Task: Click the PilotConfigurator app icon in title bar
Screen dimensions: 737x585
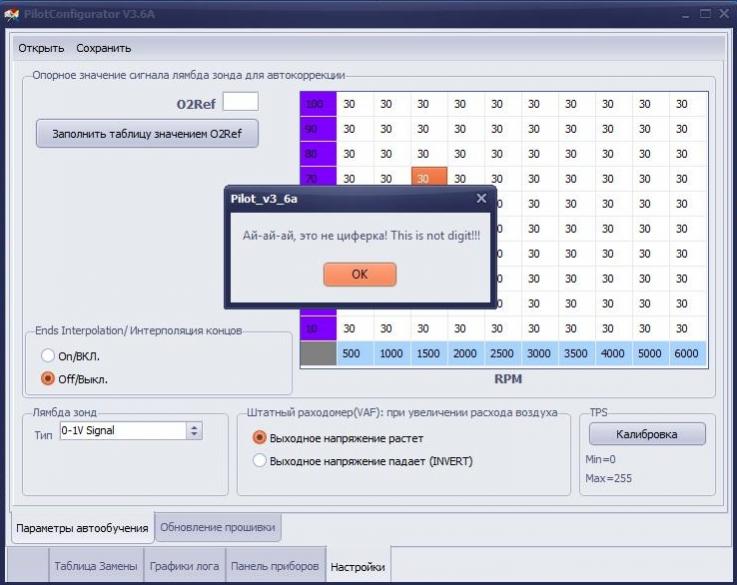Action: tap(11, 14)
